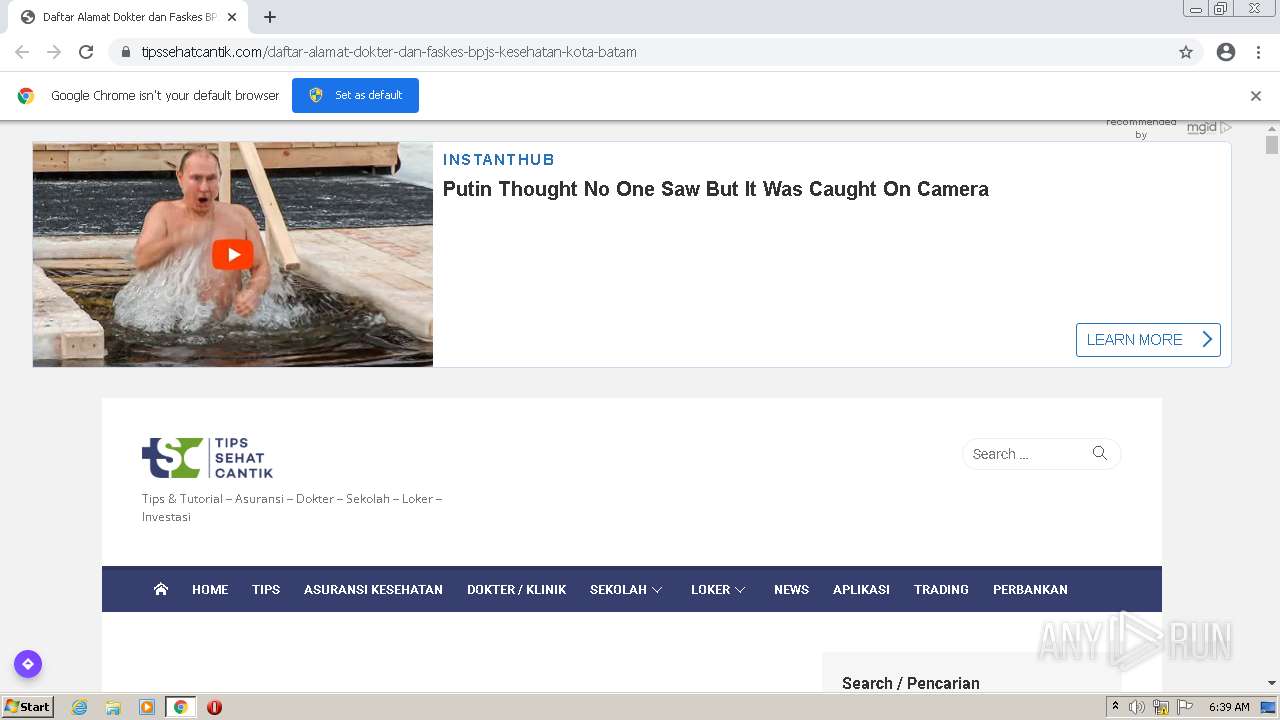Screen dimensions: 1280x720
Task: Launch Internet Explorer from taskbar
Action: pyautogui.click(x=80, y=707)
